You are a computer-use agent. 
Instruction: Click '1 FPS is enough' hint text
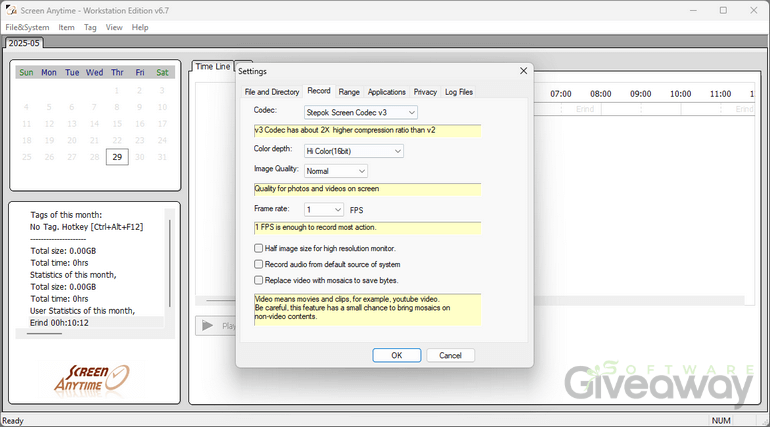tap(367, 228)
